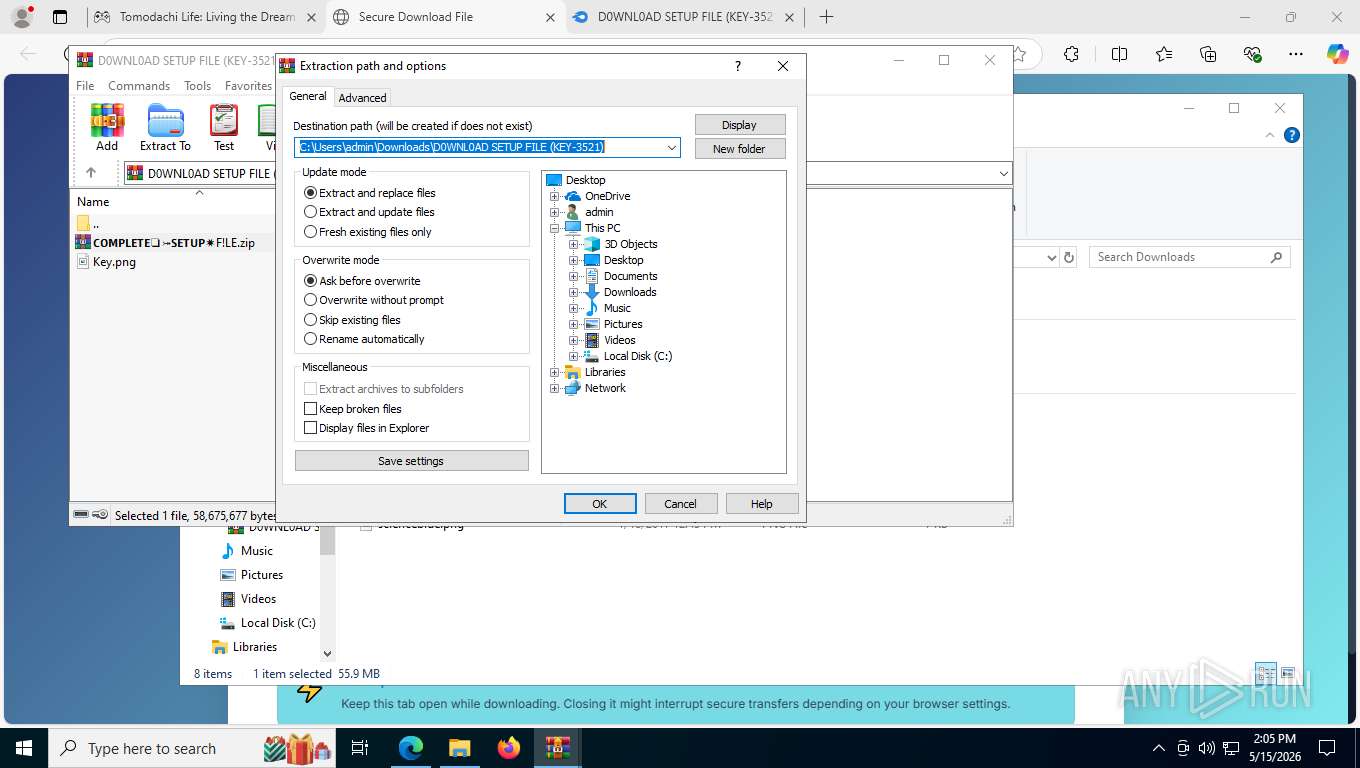Open the WinRAR Tools menu
Viewport: 1360px width, 768px height.
(197, 86)
